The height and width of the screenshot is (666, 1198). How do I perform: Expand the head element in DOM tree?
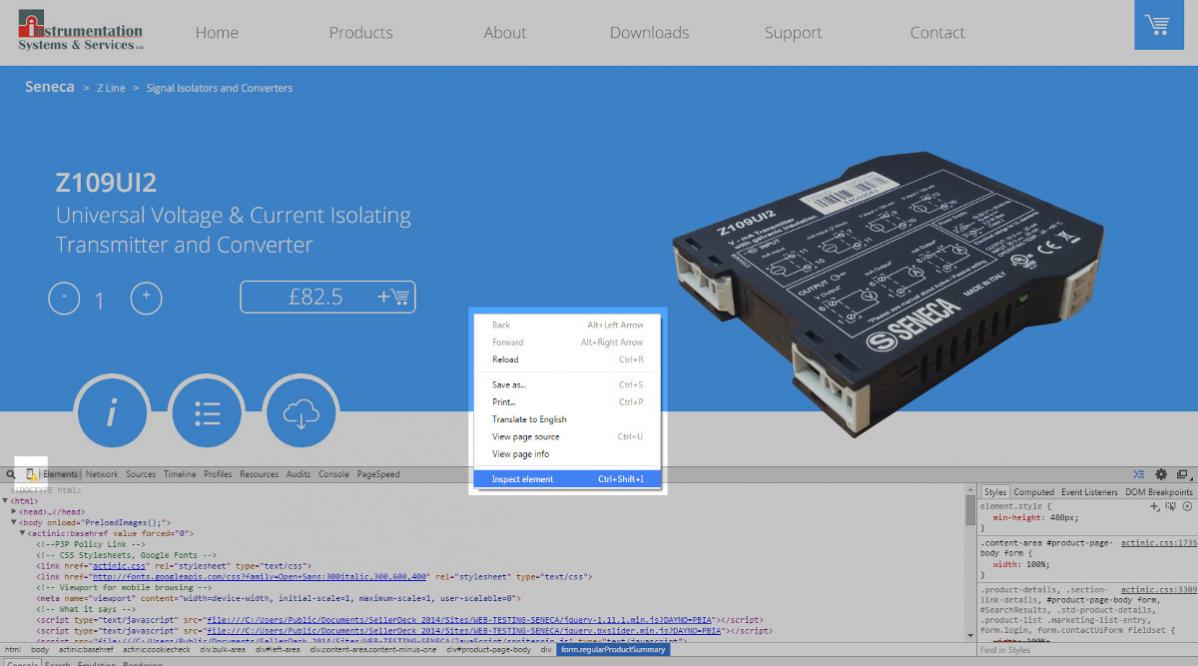click(14, 512)
